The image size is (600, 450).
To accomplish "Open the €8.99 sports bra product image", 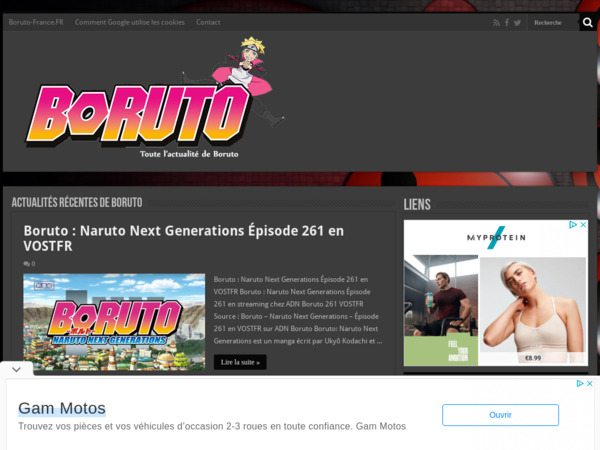I will [x=533, y=310].
